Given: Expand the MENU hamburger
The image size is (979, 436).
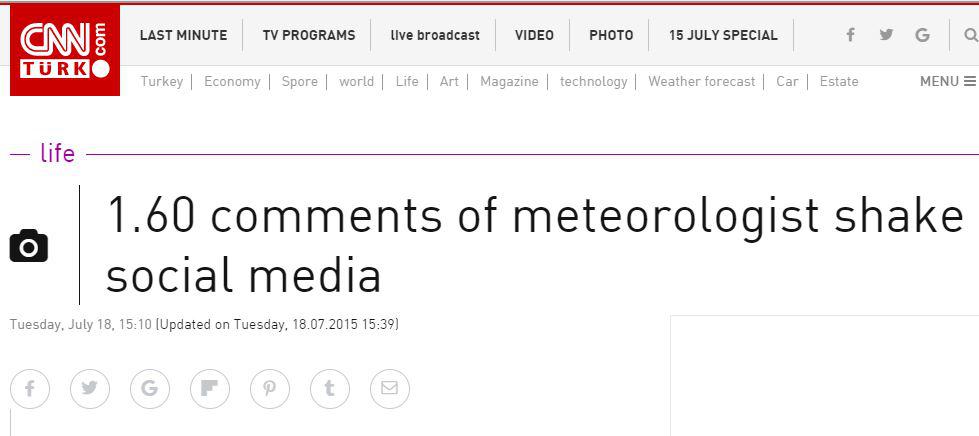Looking at the screenshot, I should tap(948, 81).
